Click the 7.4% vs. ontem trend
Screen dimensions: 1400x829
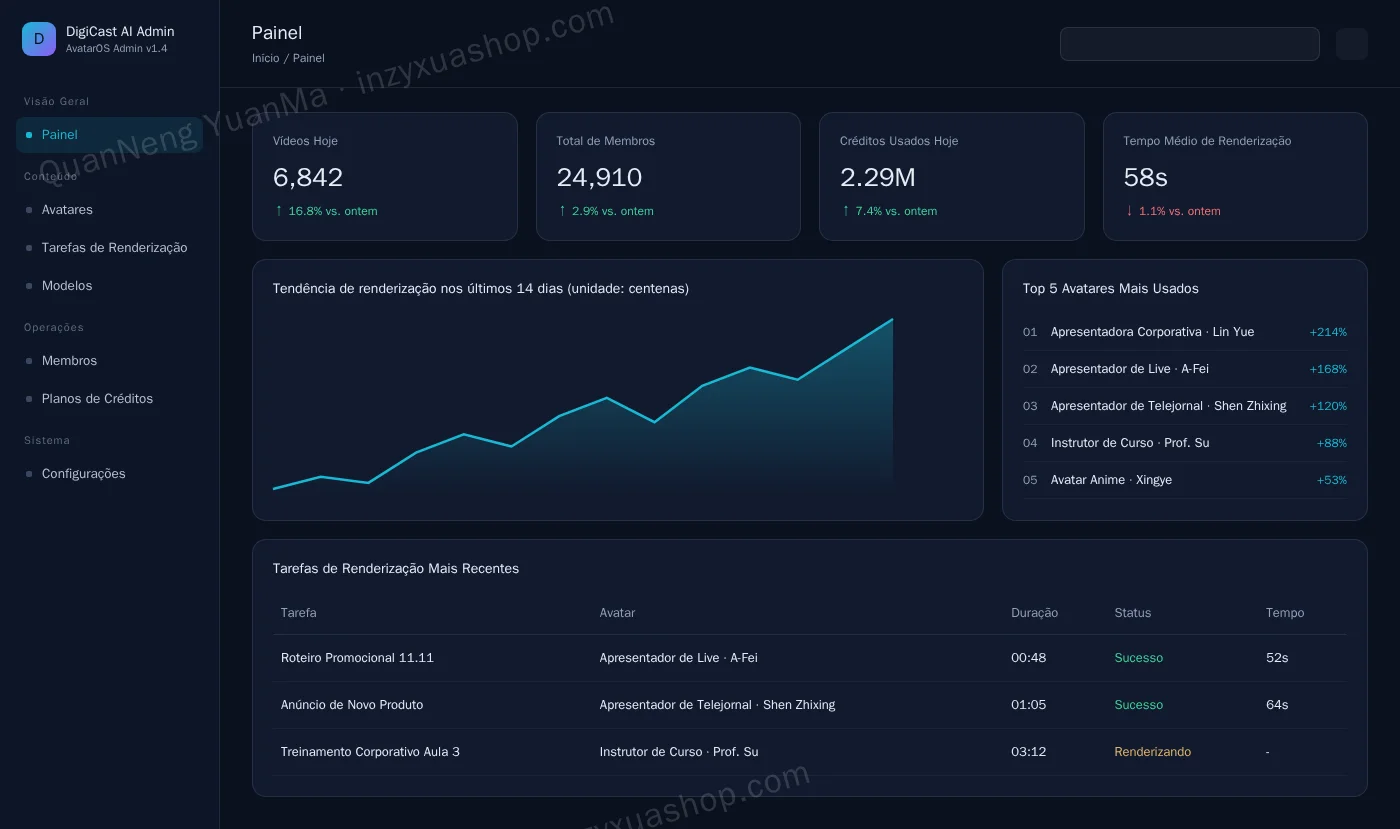(x=889, y=211)
